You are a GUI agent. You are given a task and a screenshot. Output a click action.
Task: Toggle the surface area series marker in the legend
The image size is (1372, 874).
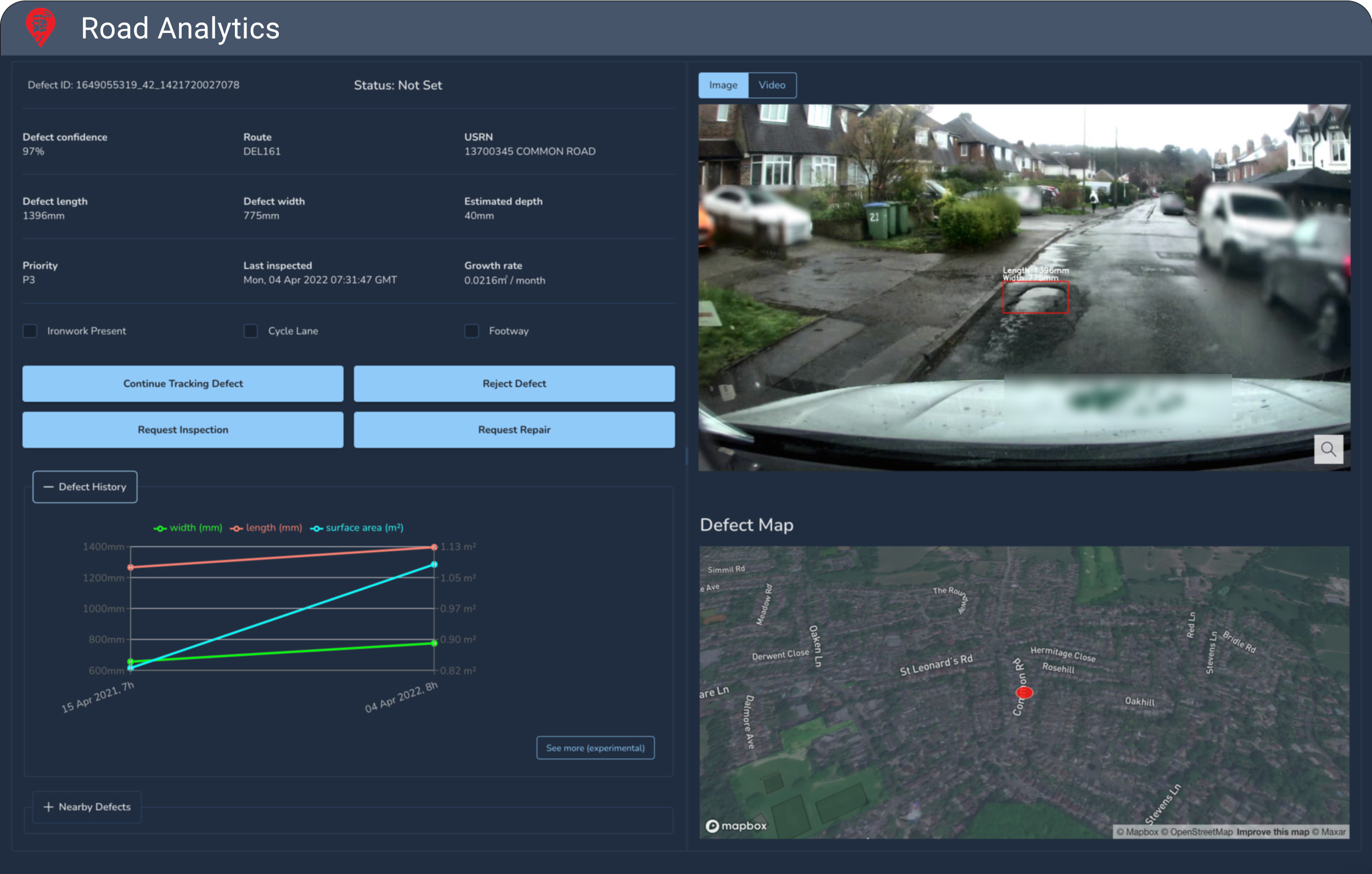click(317, 528)
